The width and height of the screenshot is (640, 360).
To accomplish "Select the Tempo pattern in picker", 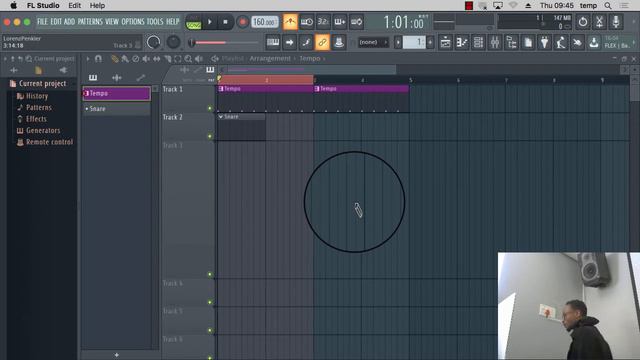I will coord(116,93).
